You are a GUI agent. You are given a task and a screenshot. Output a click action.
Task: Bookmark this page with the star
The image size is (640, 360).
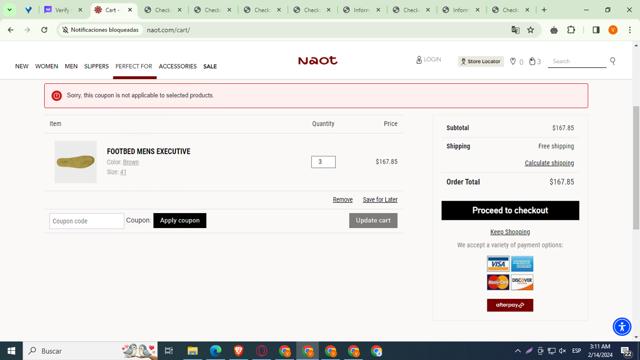pos(531,30)
